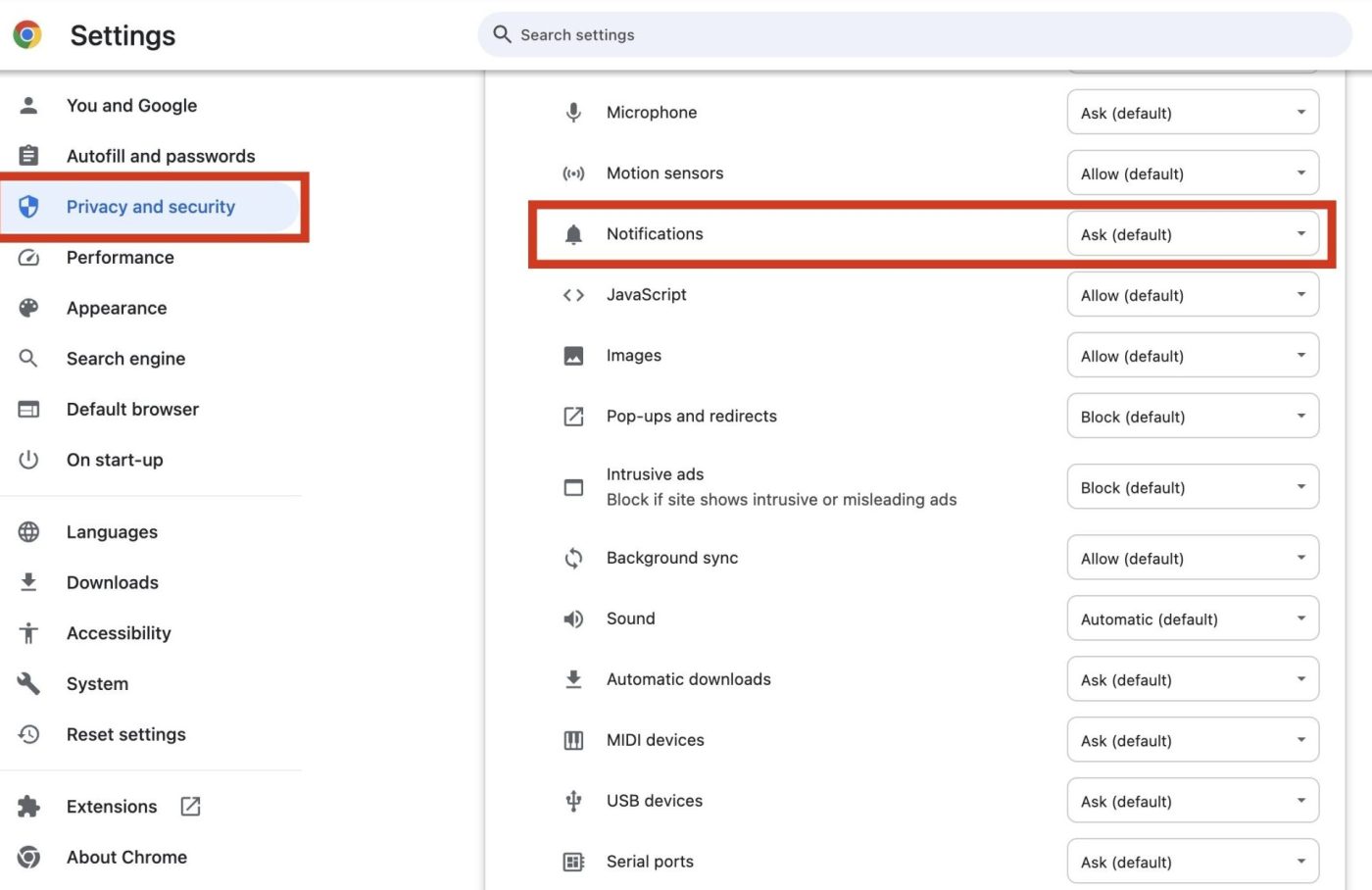1372x890 pixels.
Task: Open the Pop-ups and redirects dropdown
Action: pos(1192,416)
